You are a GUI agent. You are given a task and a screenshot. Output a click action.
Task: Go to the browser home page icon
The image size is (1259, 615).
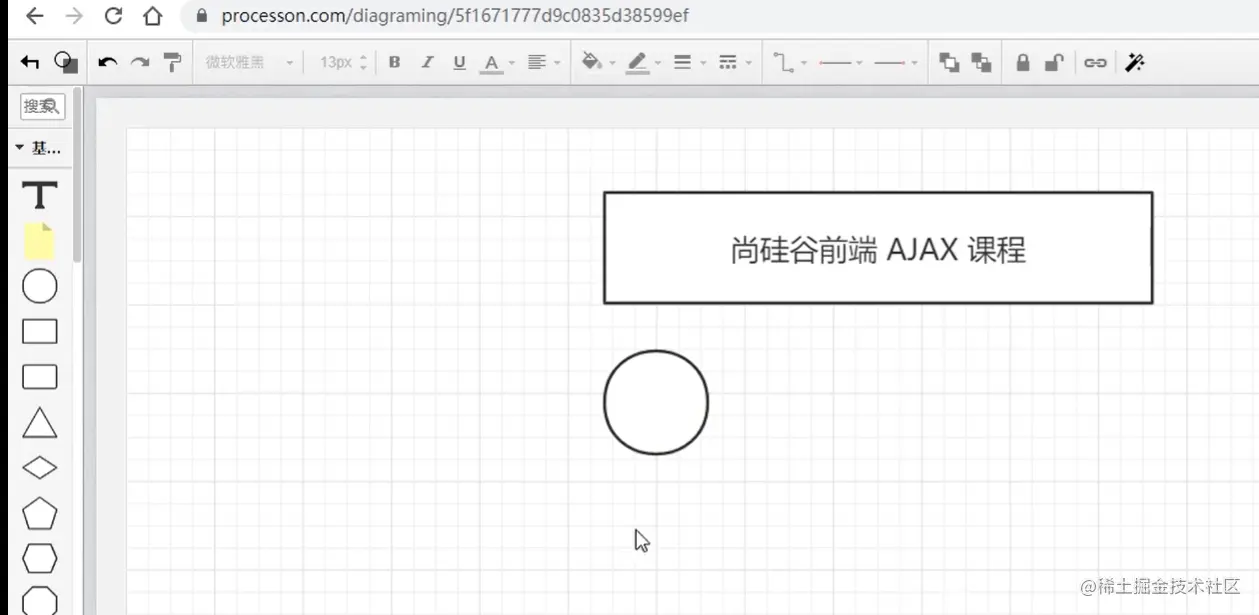click(x=152, y=16)
